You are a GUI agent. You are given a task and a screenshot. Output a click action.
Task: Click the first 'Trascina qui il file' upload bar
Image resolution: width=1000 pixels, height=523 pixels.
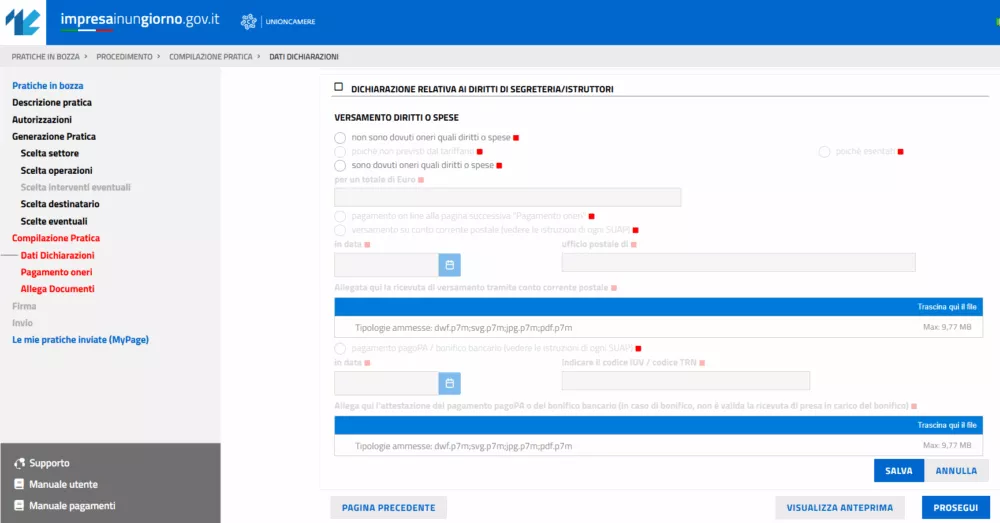pos(658,307)
